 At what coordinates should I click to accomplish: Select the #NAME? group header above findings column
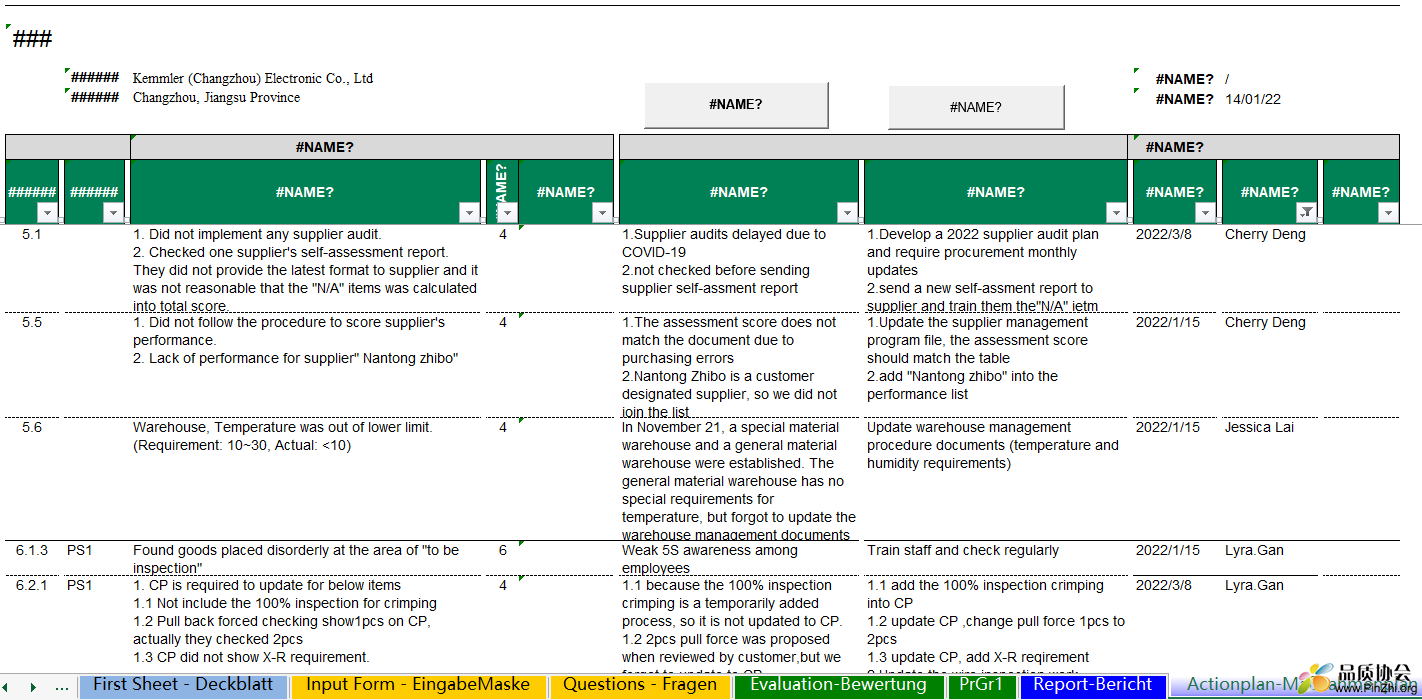325,147
